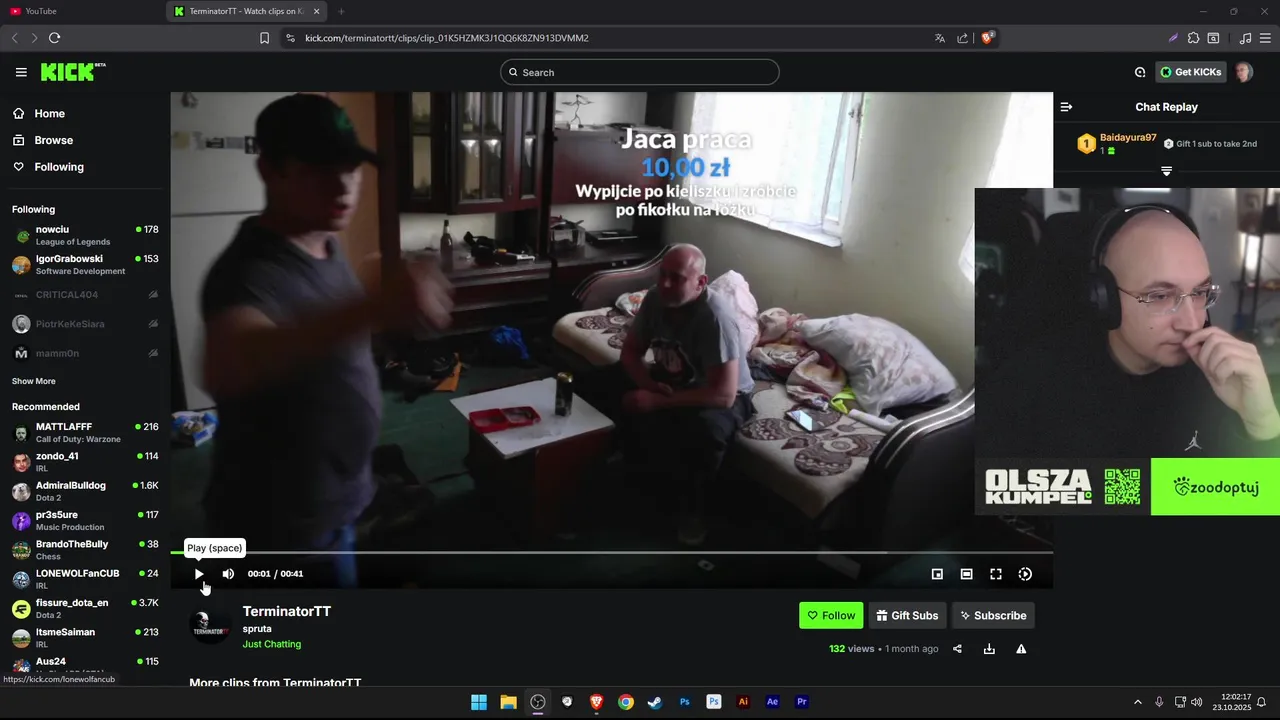Open Baidayura97 gifter profile in chat

tap(1128, 137)
